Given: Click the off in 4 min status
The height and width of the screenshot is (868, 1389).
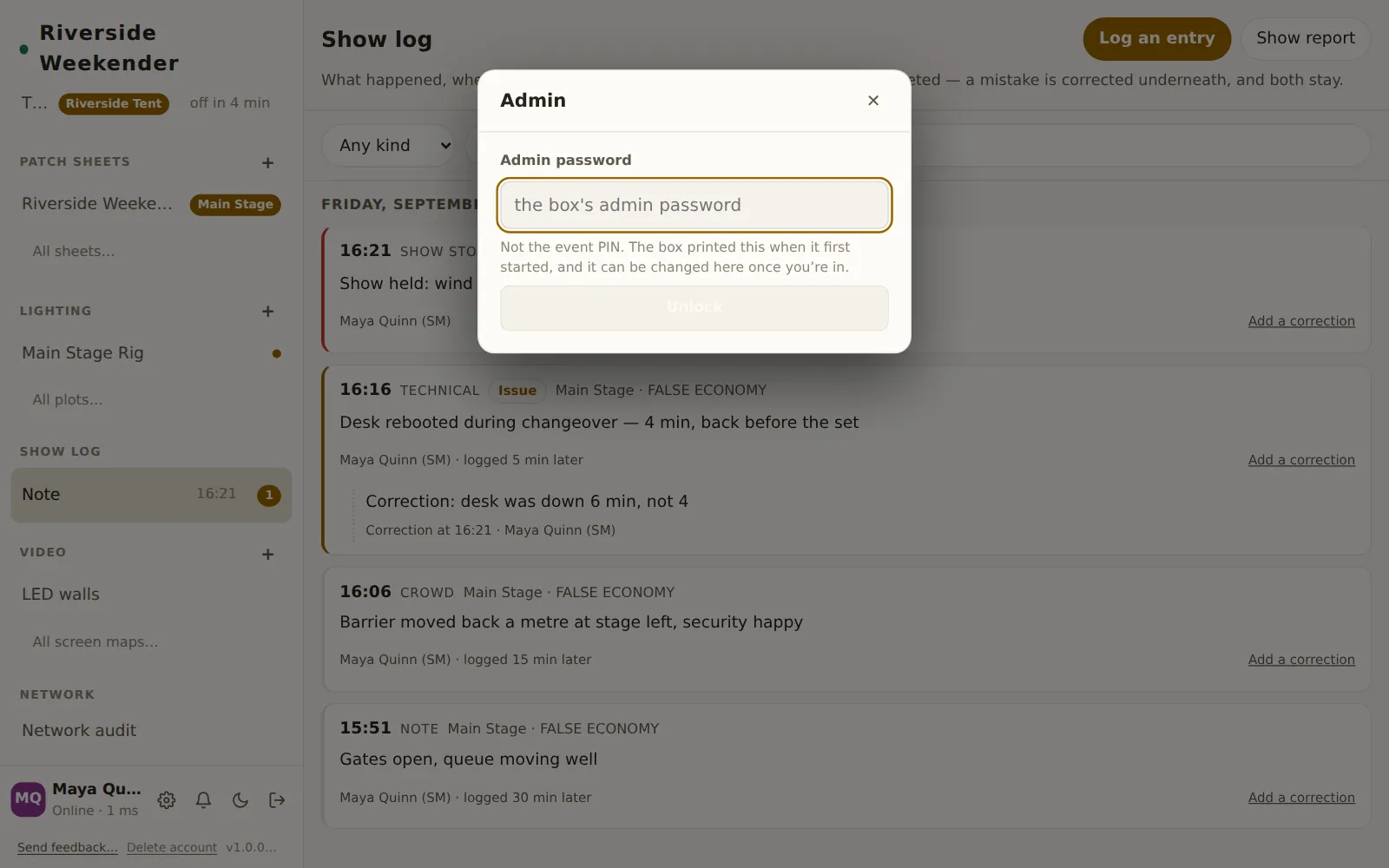Looking at the screenshot, I should 230,103.
